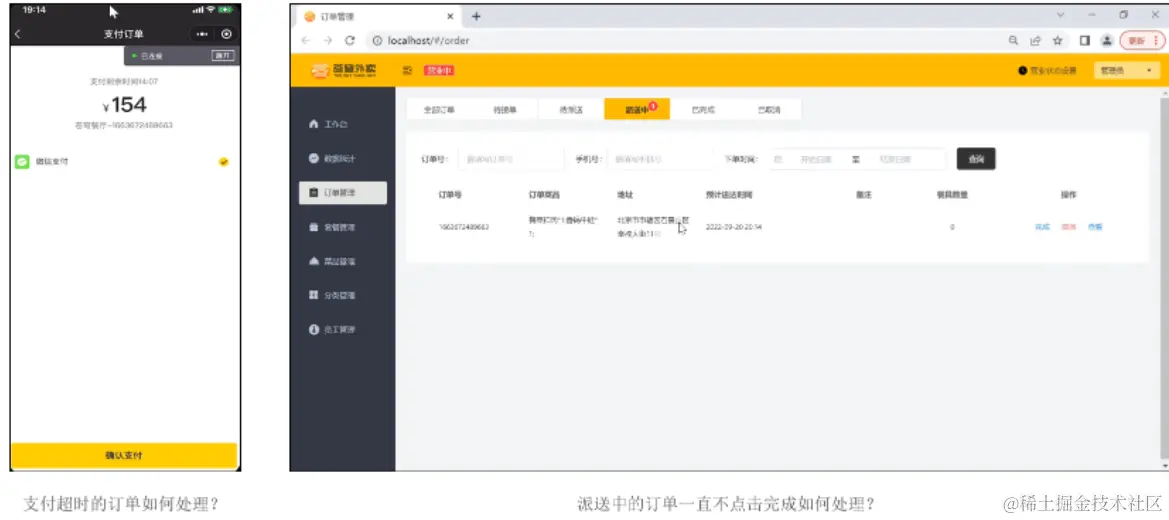
Task: Bookmark this page with the star icon
Action: (x=1056, y=41)
